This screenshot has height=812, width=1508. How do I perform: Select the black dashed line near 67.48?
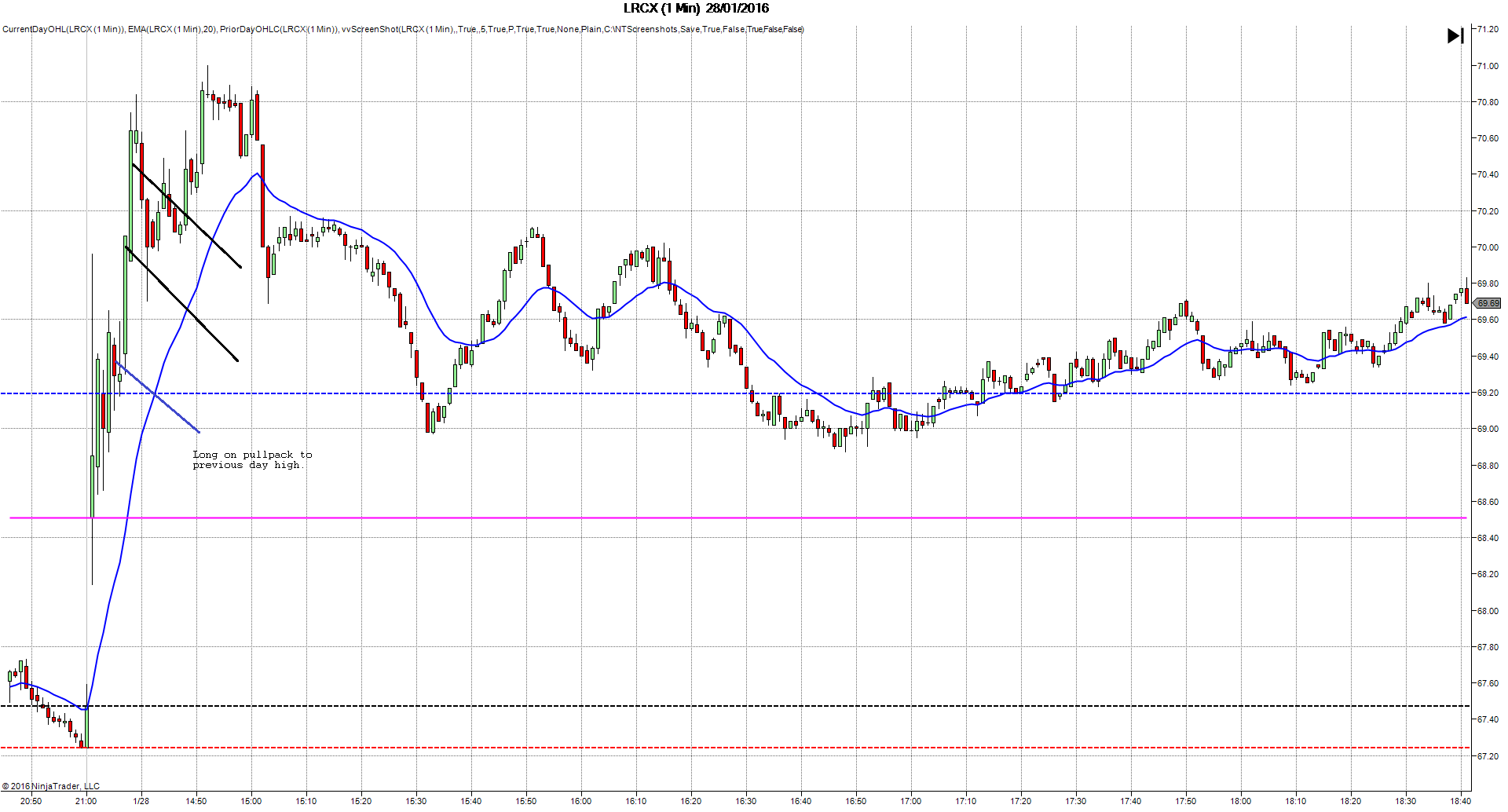click(x=734, y=706)
